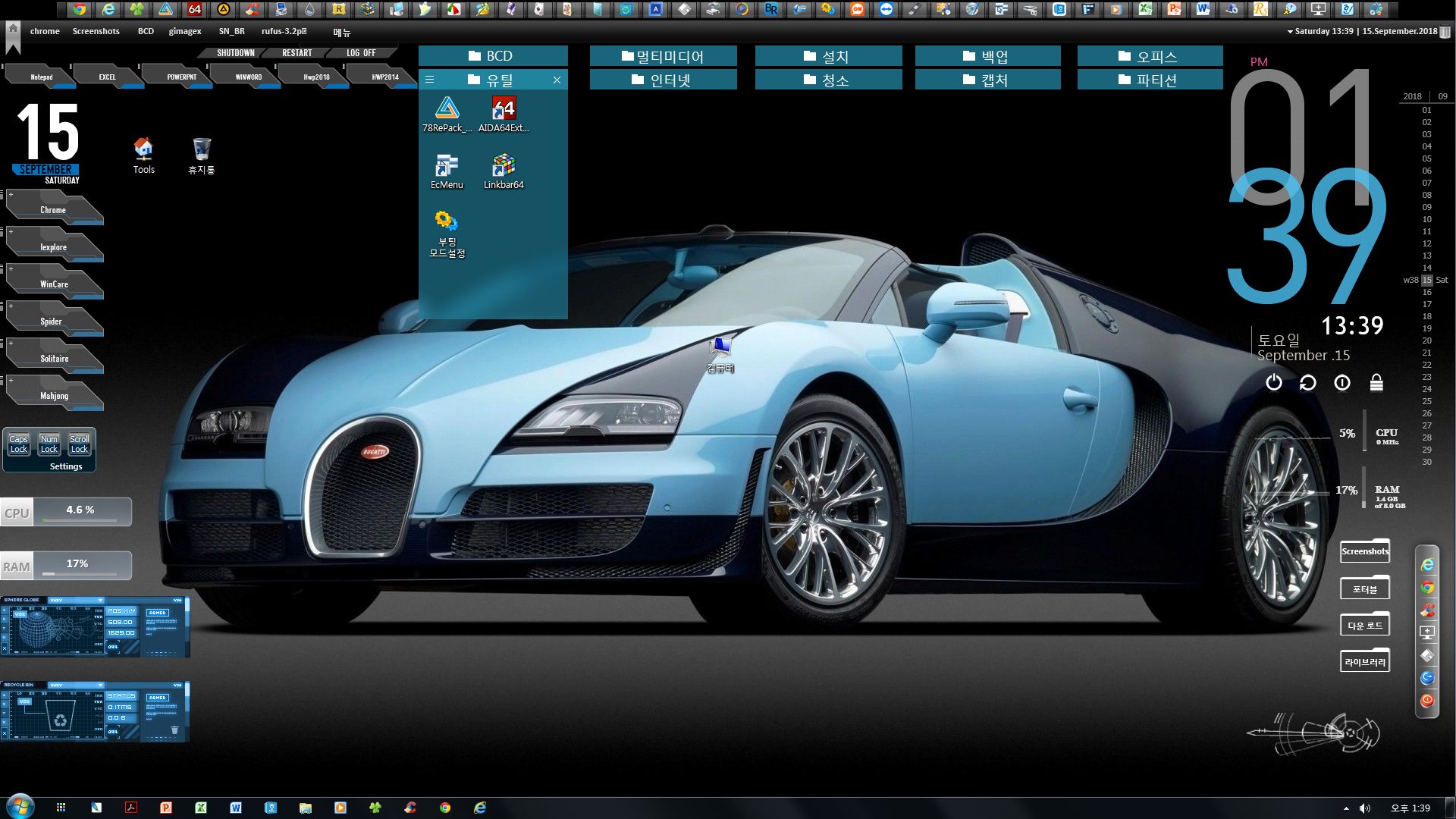Click the RESTART button
This screenshot has height=819, width=1456.
coord(297,53)
